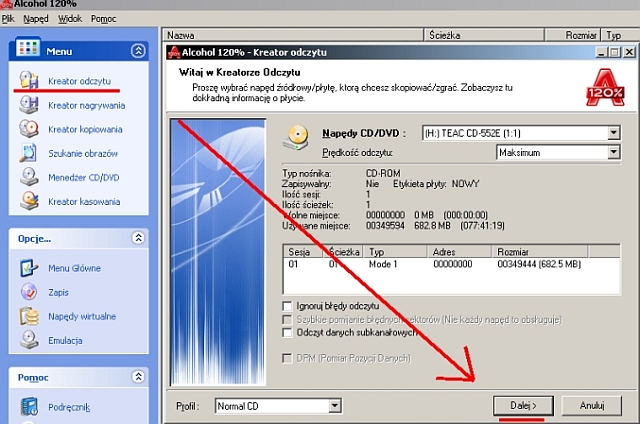Open Kreator odczytu link
This screenshot has height=424, width=640.
(x=80, y=81)
